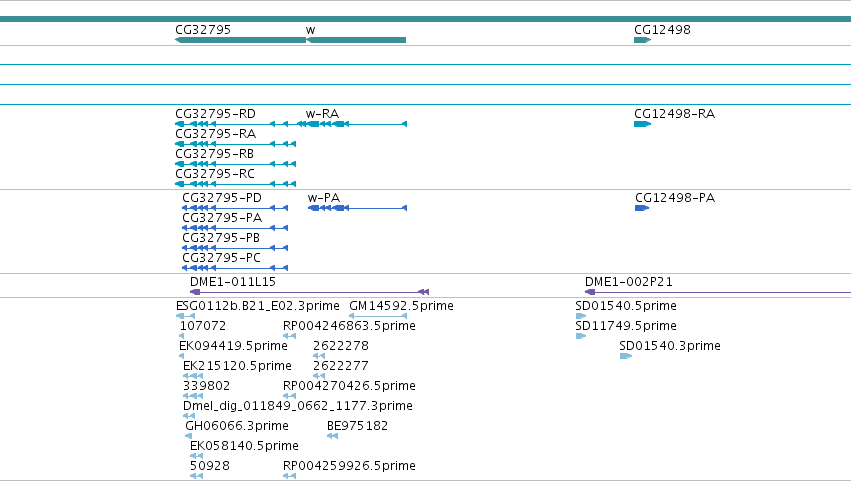851x481 pixels.
Task: Click the 107072 feature label
Action: tap(202, 326)
